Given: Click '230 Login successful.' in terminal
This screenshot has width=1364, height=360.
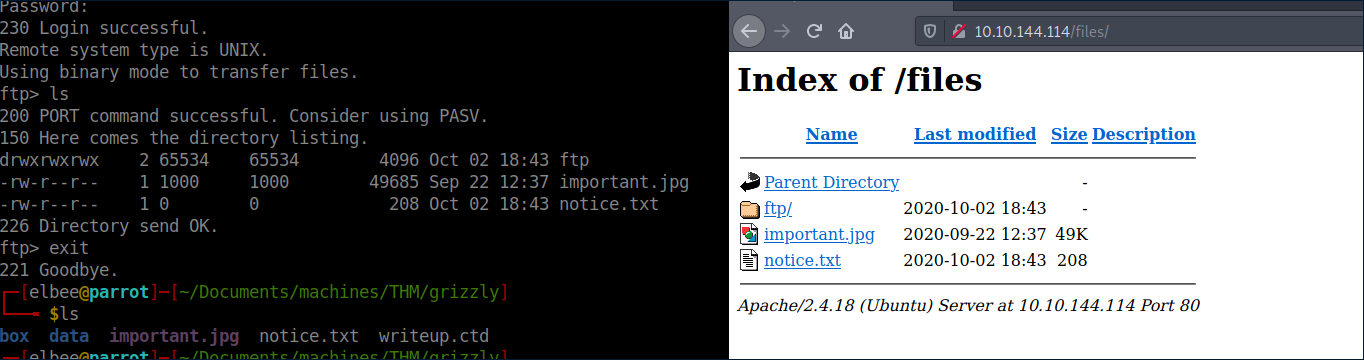Looking at the screenshot, I should (104, 27).
